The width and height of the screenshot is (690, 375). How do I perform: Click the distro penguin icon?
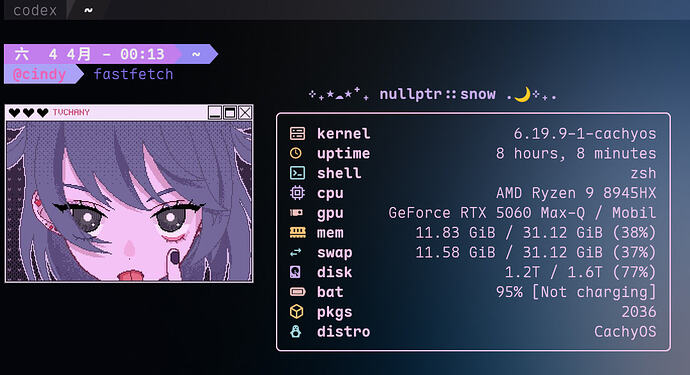click(x=296, y=331)
